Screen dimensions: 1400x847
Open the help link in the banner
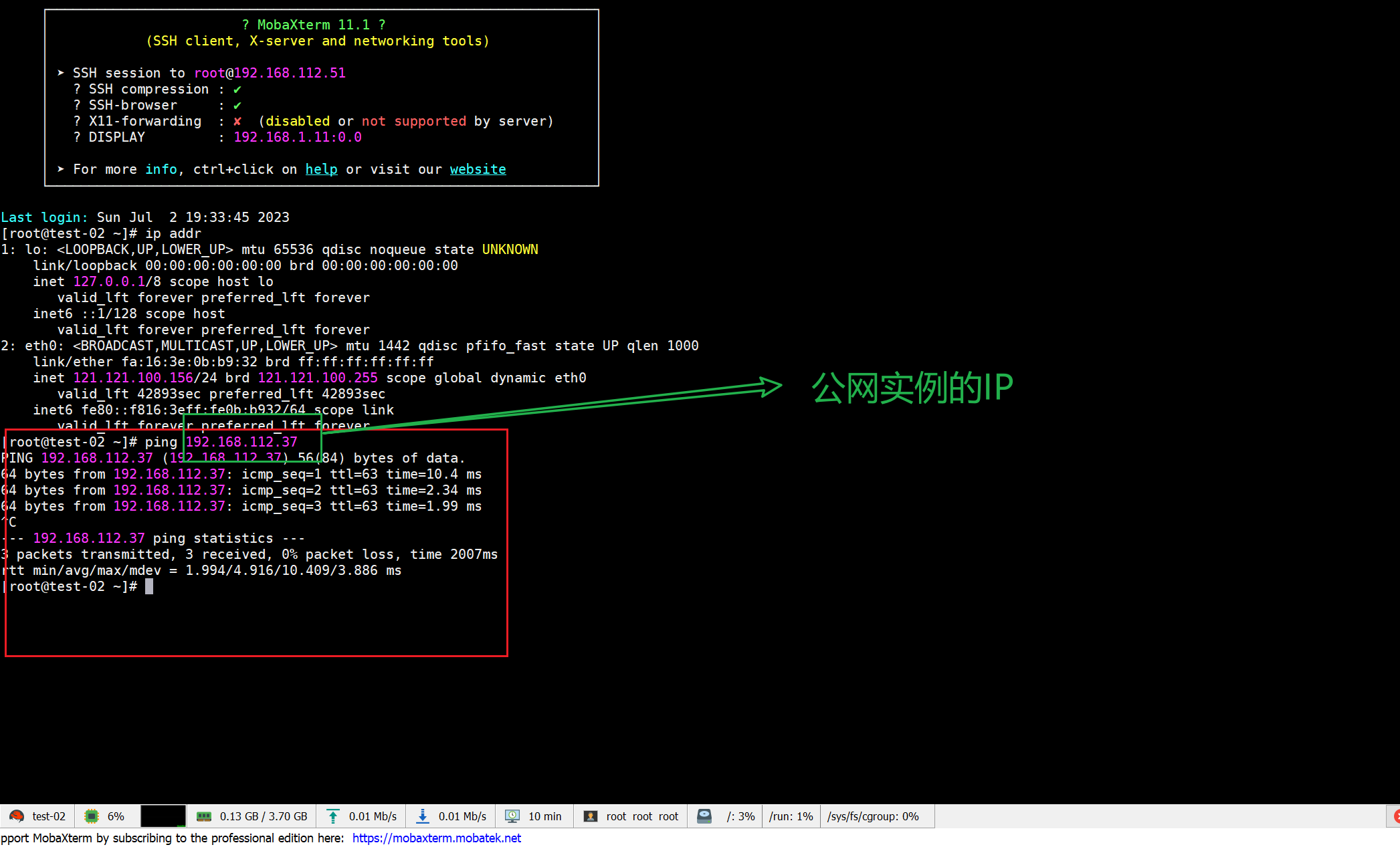(321, 169)
